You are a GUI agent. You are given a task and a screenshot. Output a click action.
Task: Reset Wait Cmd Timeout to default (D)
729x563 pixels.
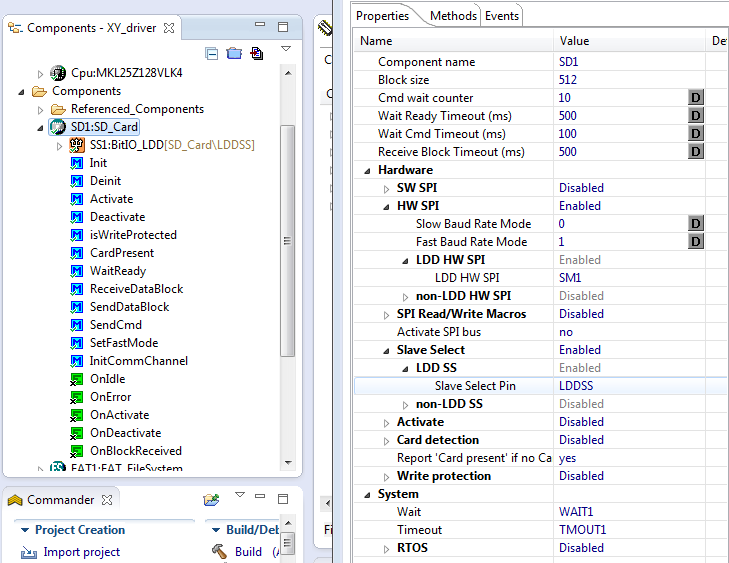click(x=696, y=134)
